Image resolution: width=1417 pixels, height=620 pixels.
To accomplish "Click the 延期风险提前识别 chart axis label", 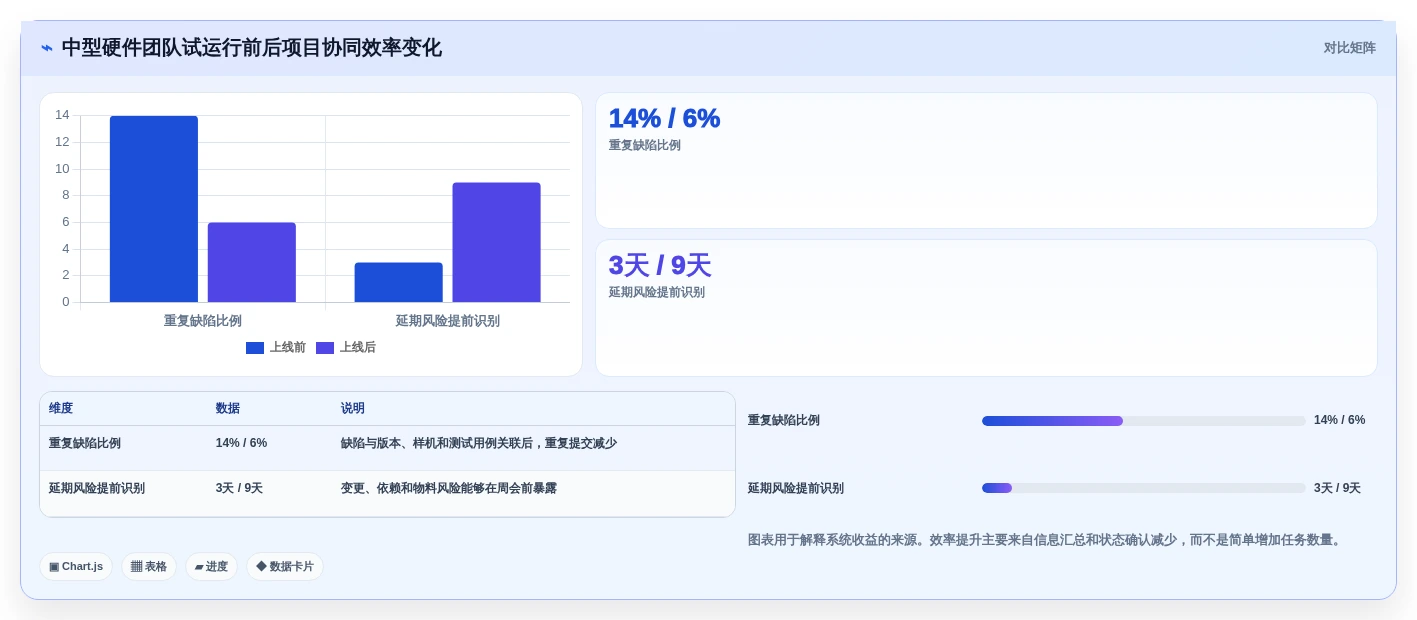I will pyautogui.click(x=448, y=321).
